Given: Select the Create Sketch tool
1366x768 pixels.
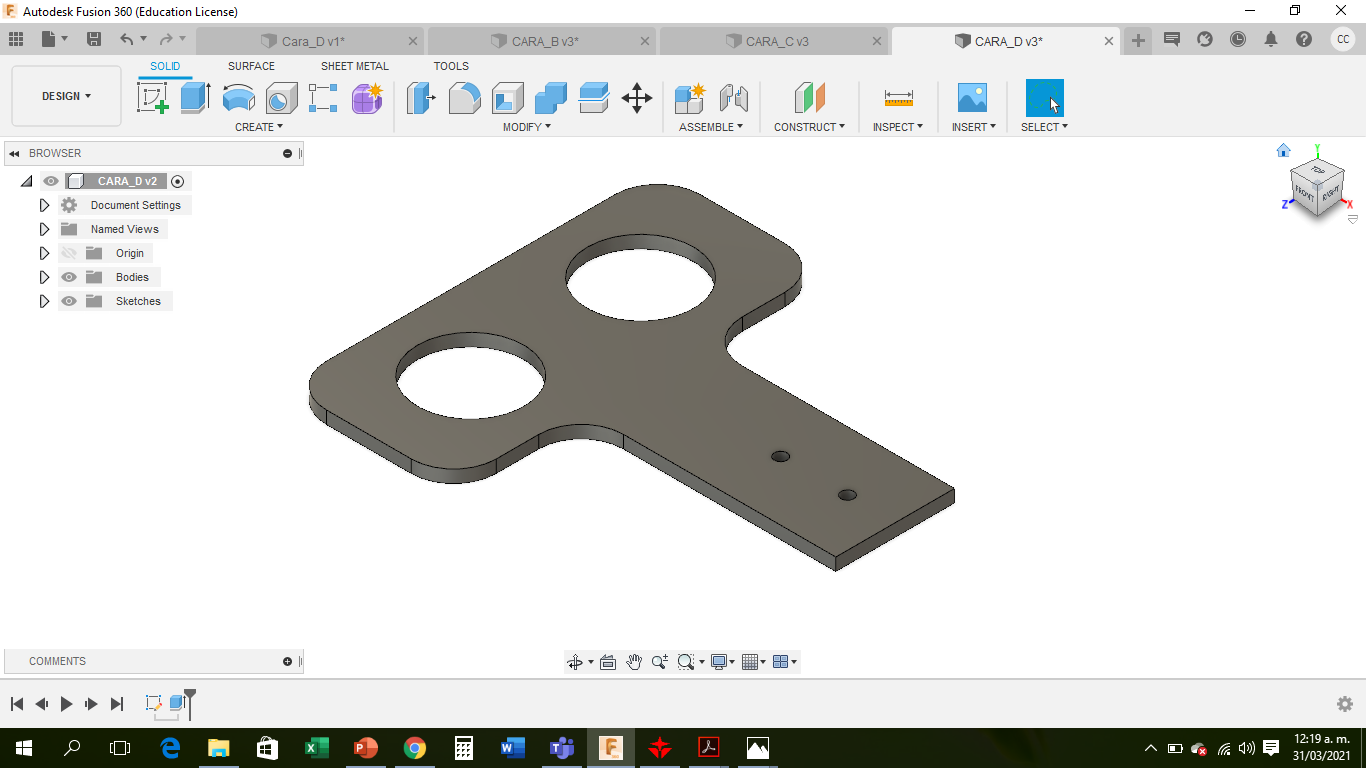Looking at the screenshot, I should pyautogui.click(x=153, y=98).
